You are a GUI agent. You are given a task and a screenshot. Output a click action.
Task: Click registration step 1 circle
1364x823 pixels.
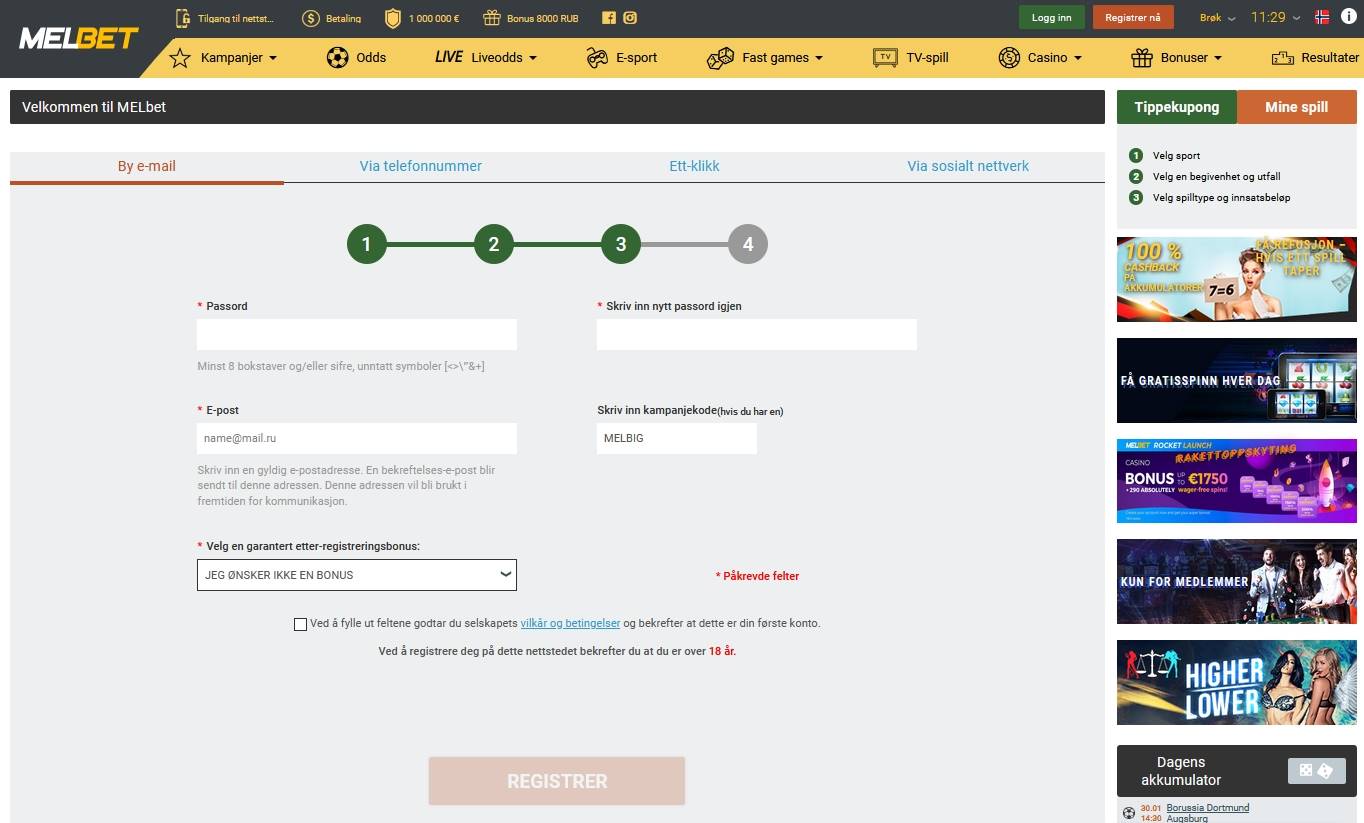(367, 244)
